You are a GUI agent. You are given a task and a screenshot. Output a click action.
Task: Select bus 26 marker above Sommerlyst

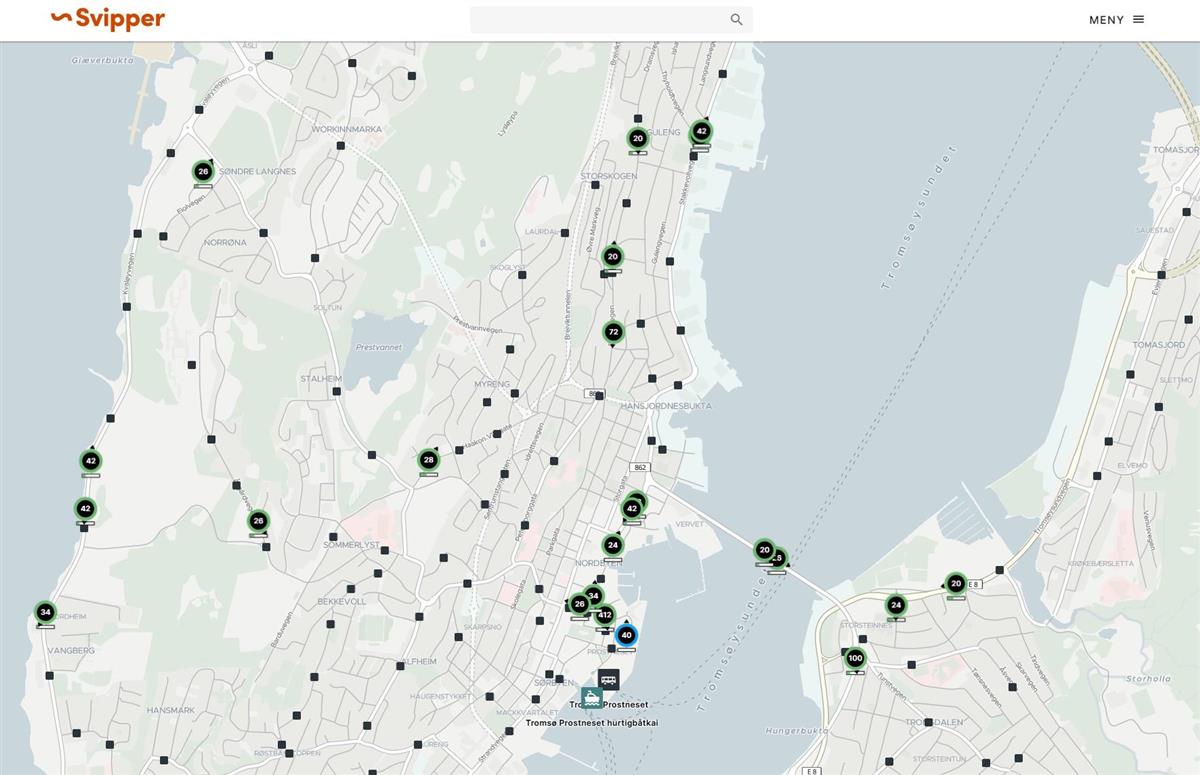pos(258,521)
